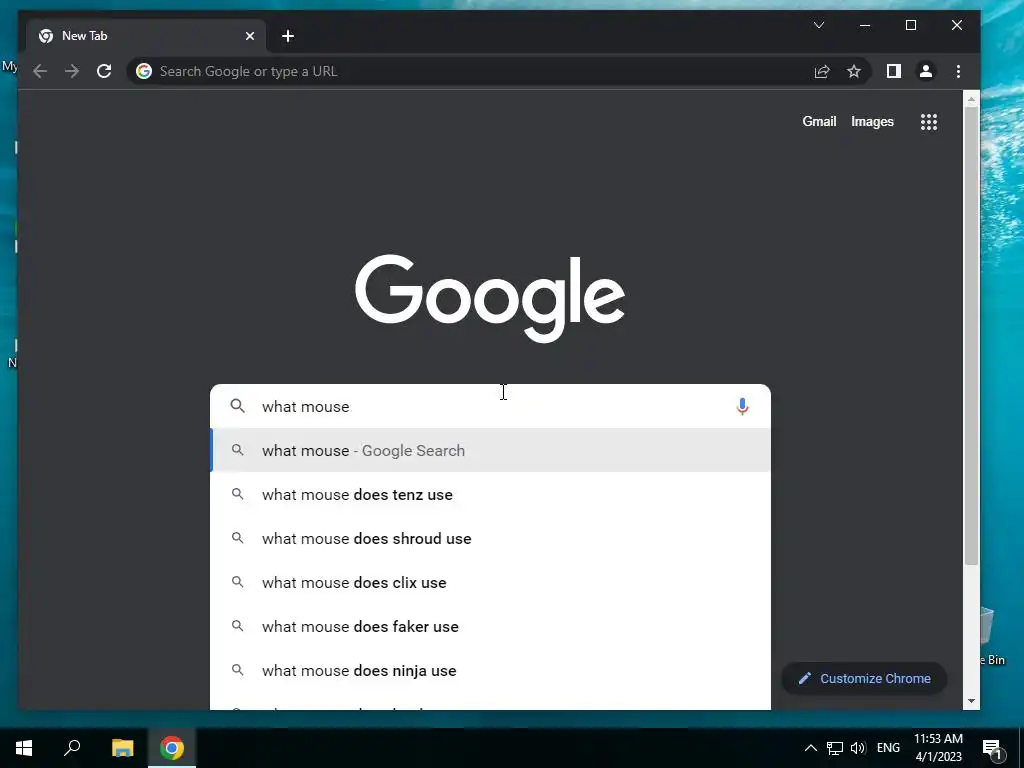This screenshot has height=768, width=1024.
Task: Open the volume tray icon
Action: pyautogui.click(x=858, y=748)
